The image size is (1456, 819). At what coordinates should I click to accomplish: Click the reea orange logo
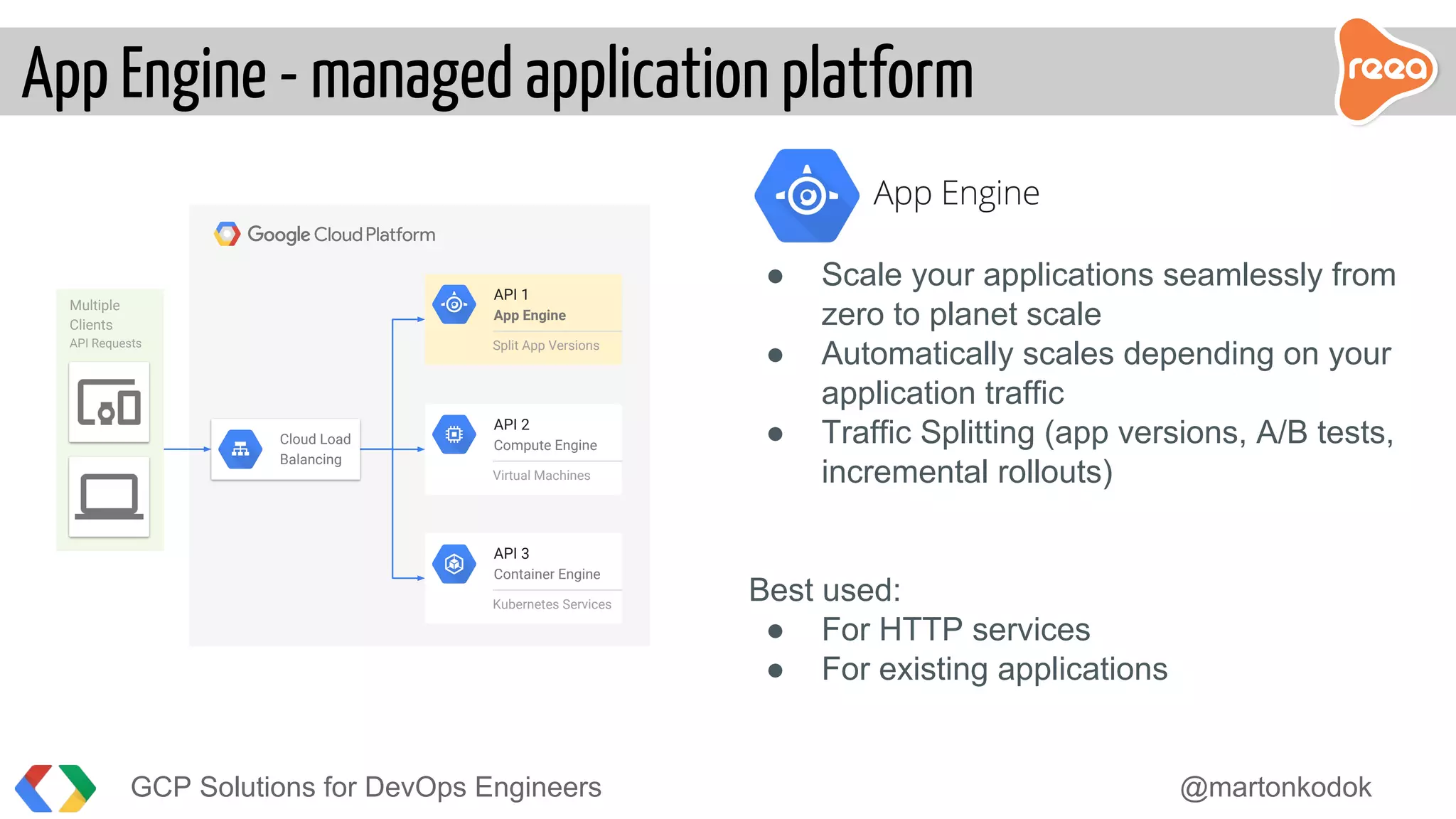point(1386,70)
